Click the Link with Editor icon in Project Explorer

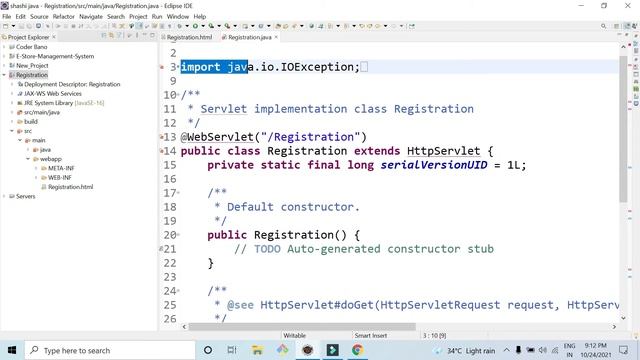click(111, 36)
